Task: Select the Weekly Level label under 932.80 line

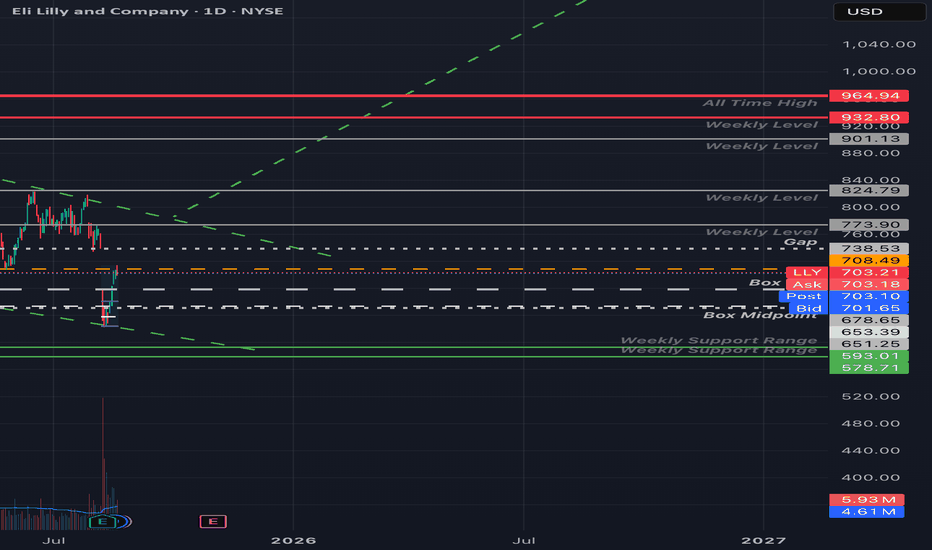Action: 761,125
